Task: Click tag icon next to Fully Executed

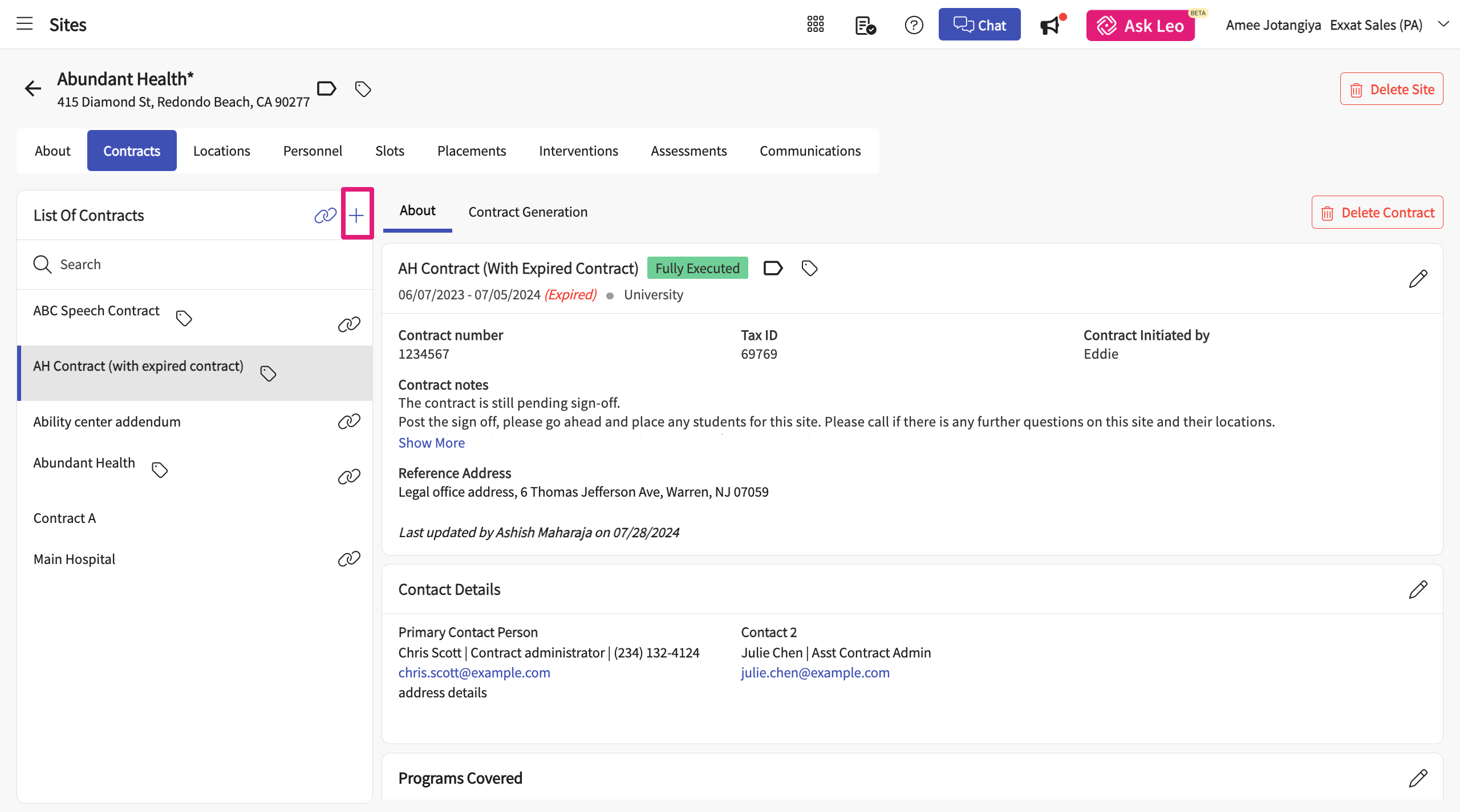Action: coord(809,268)
